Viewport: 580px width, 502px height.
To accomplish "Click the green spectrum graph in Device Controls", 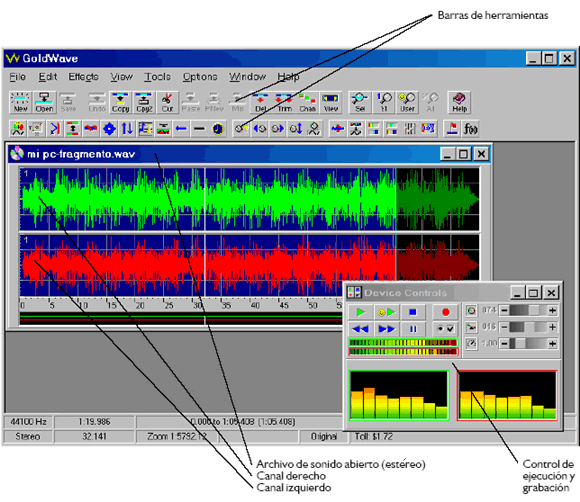I will click(399, 395).
